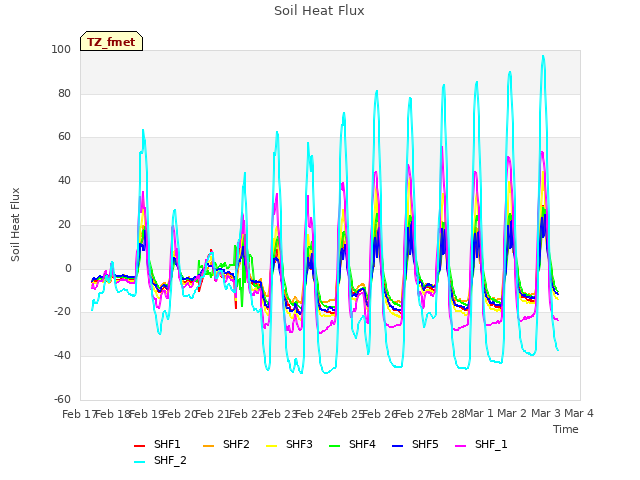
Task: Click the Feb 17 date tick label
Action: (79, 414)
